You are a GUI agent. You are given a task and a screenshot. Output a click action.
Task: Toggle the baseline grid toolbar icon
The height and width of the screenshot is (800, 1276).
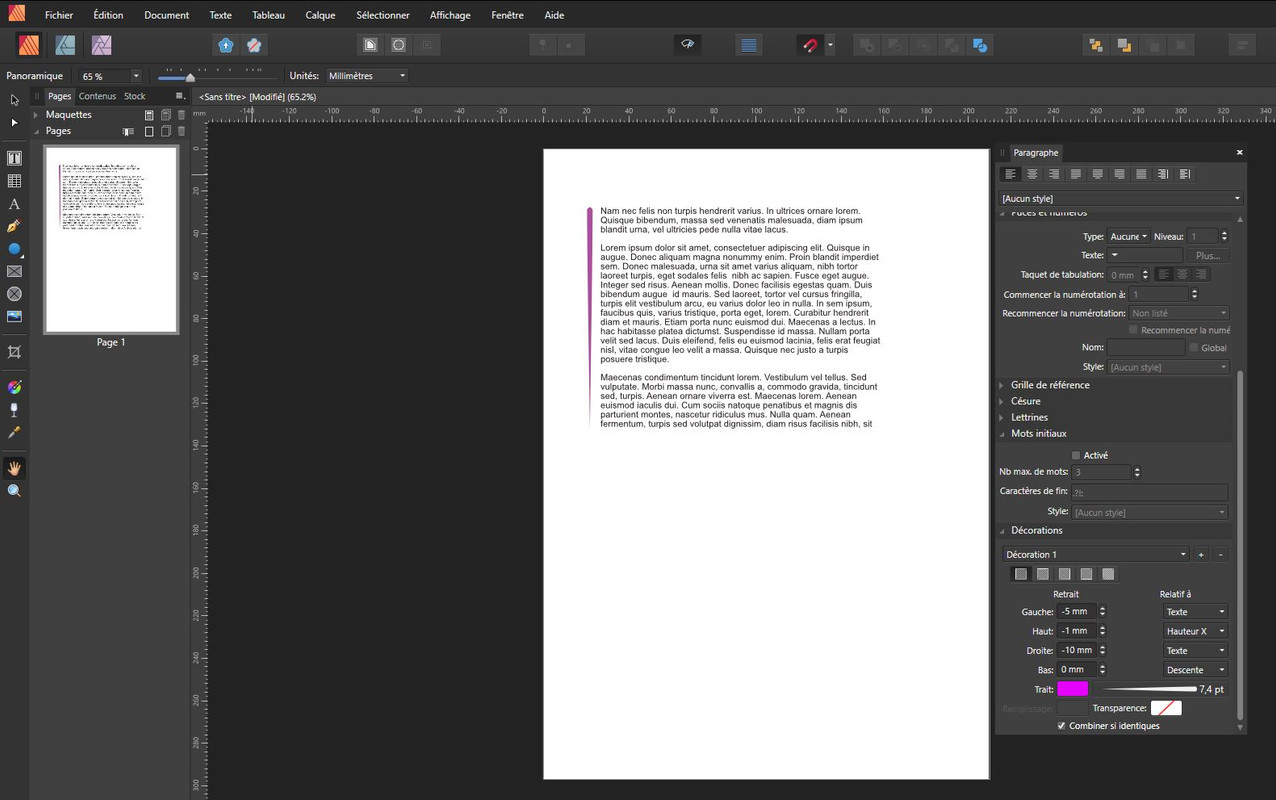click(x=748, y=45)
